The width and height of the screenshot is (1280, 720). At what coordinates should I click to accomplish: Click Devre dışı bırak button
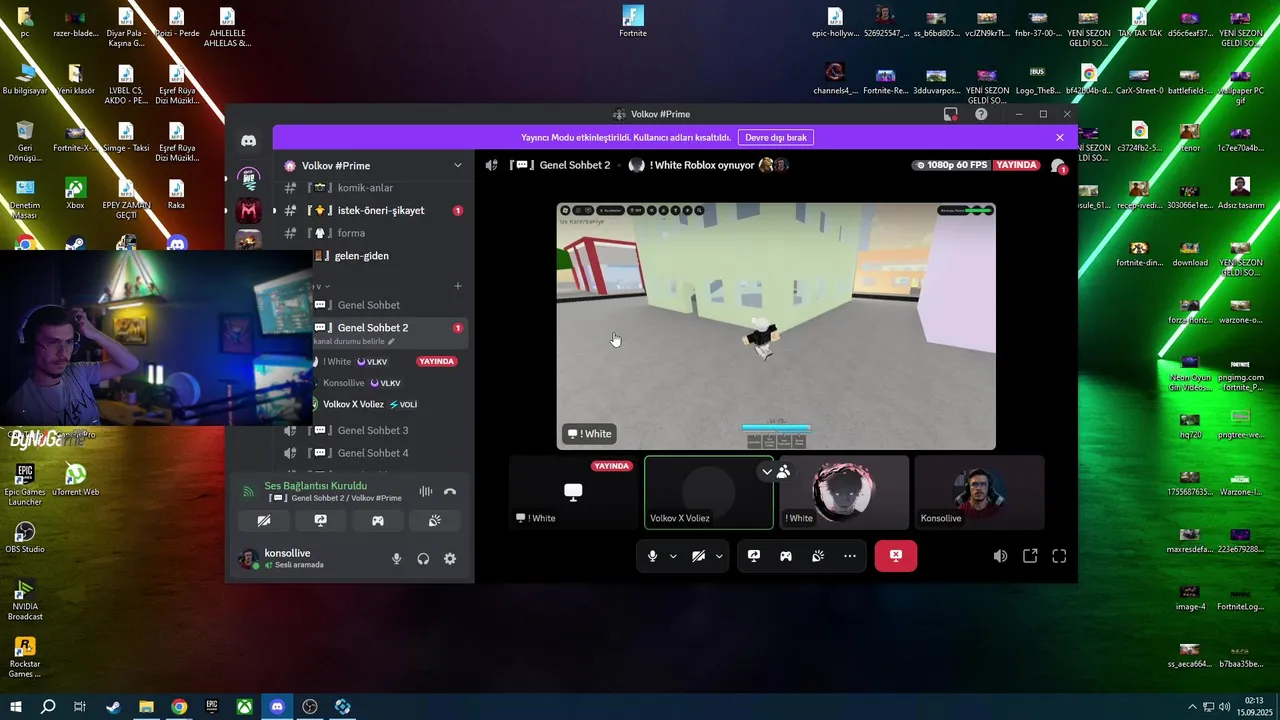776,138
